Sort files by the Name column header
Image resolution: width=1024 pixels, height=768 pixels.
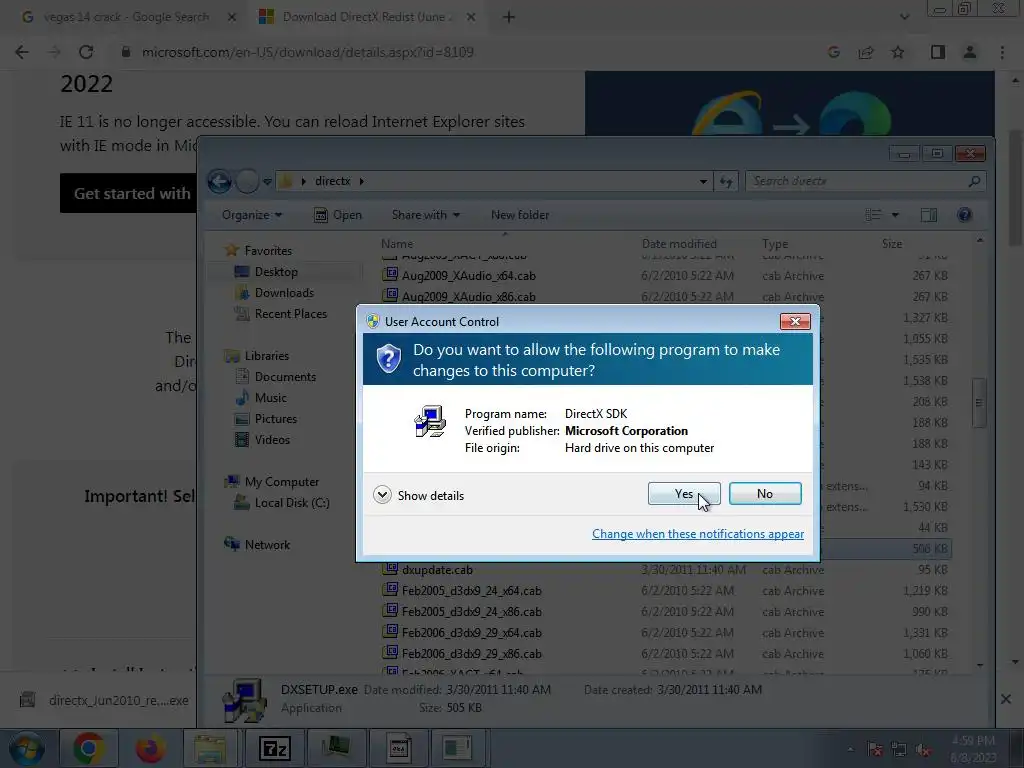point(397,244)
